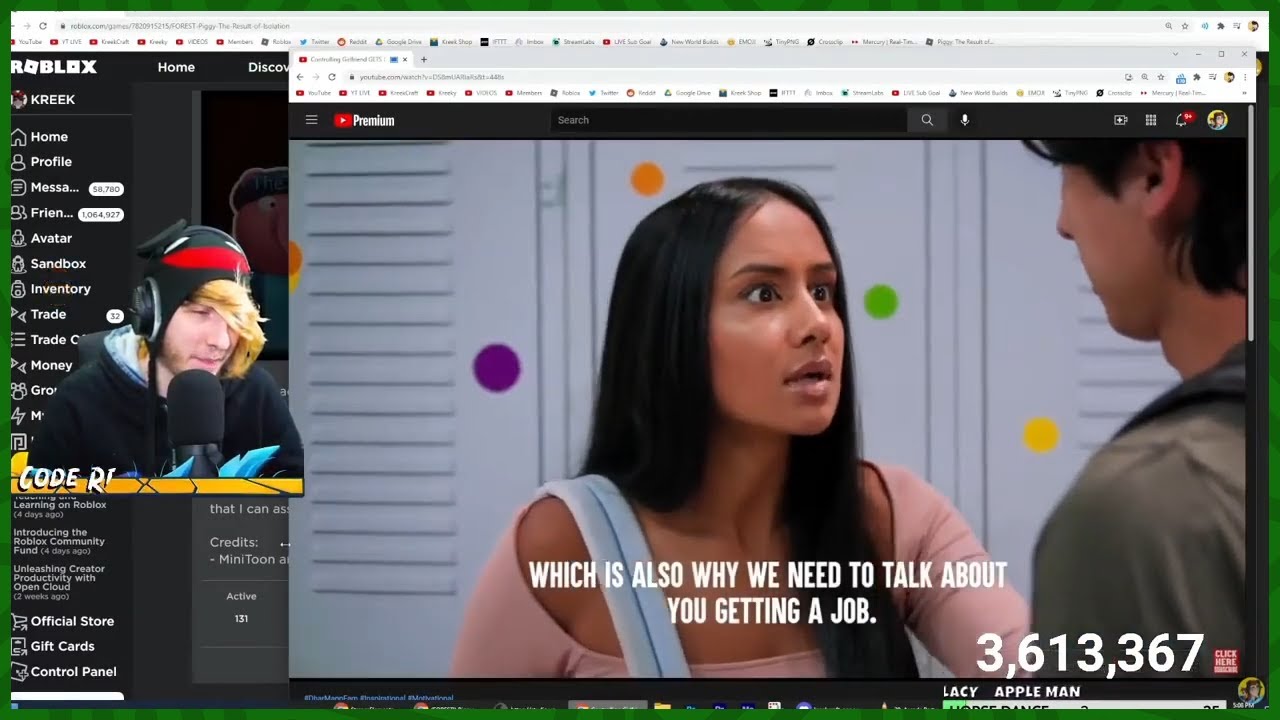Go to the YouTube Premium home logo

pos(364,120)
